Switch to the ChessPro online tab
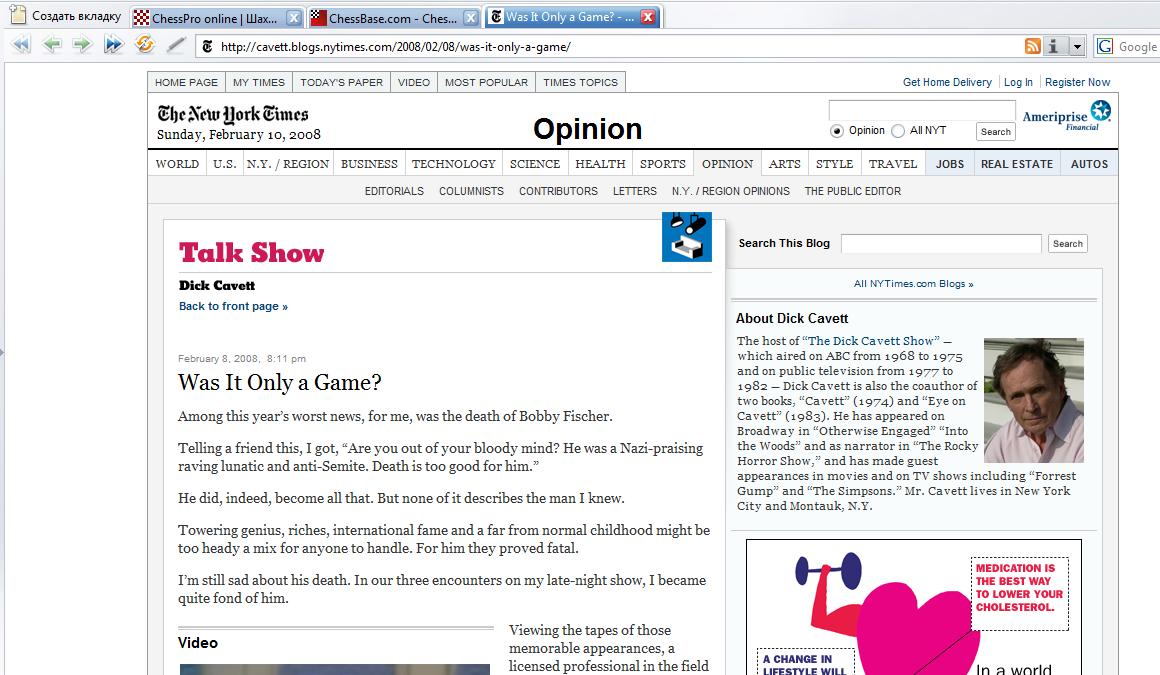Screen dimensions: 1160x675 [208, 18]
